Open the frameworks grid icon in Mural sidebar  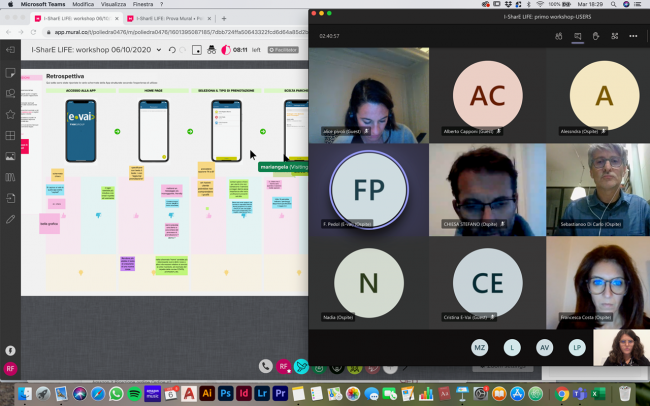tap(10, 136)
